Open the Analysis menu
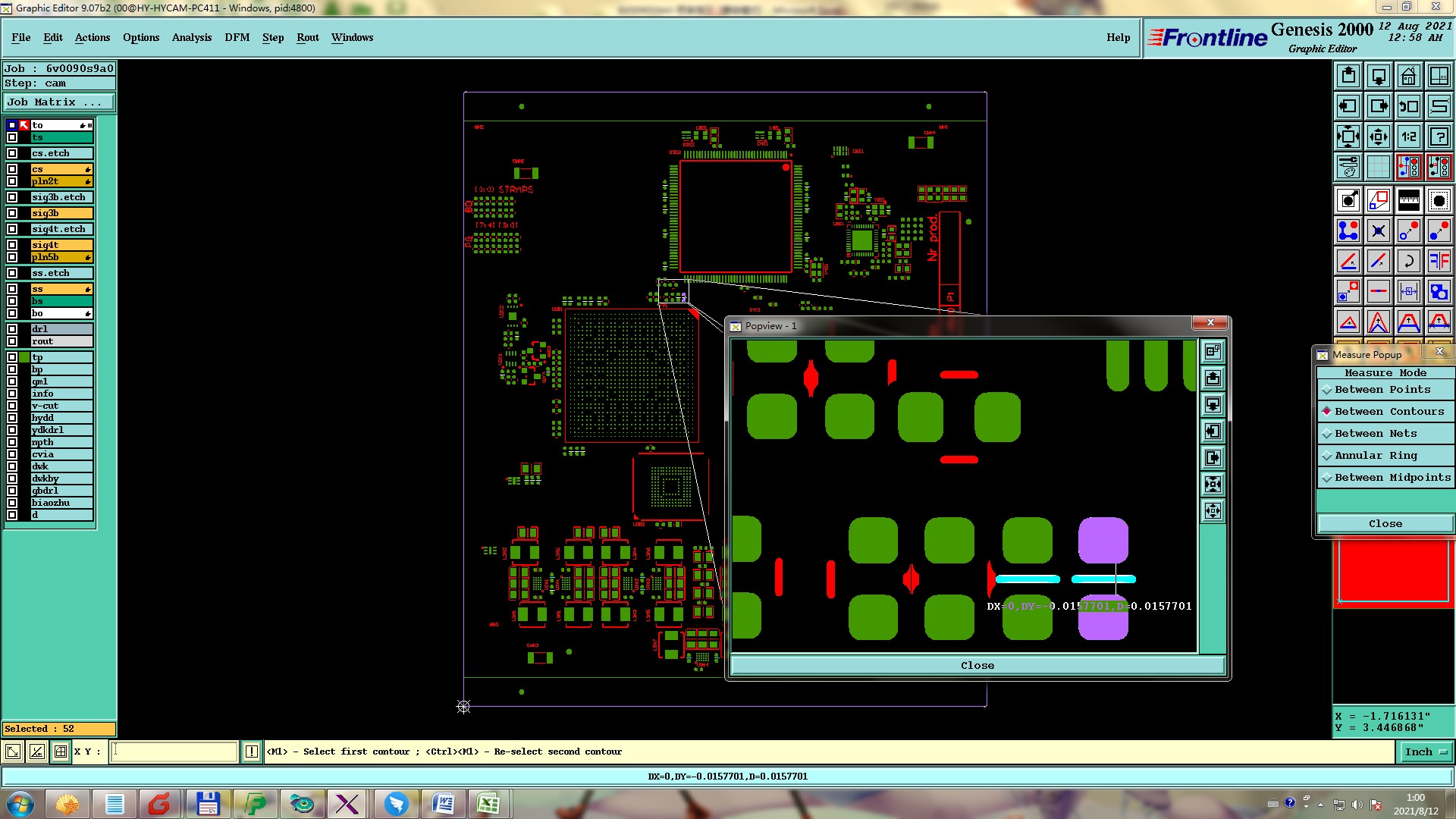Image resolution: width=1456 pixels, height=819 pixels. click(x=191, y=37)
